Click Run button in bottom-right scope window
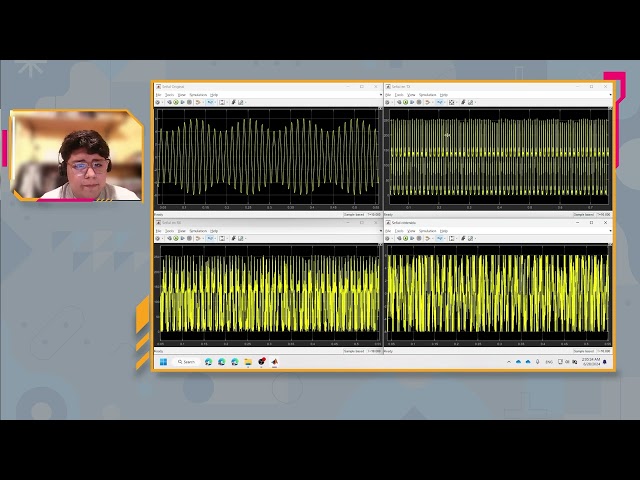This screenshot has width=640, height=480. [x=406, y=238]
